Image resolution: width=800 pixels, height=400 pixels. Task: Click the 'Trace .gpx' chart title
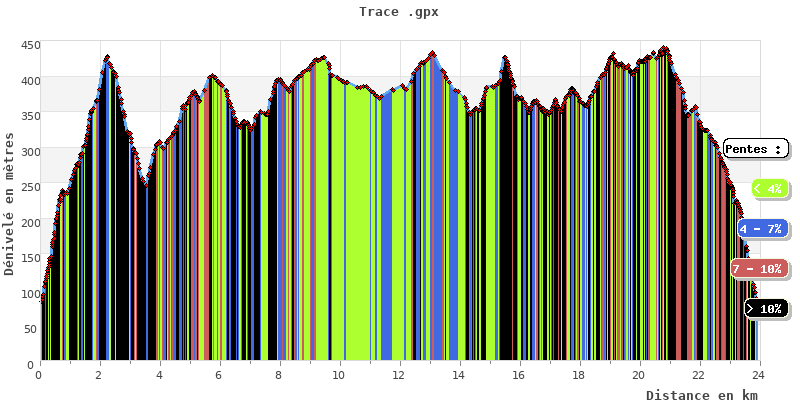(399, 12)
